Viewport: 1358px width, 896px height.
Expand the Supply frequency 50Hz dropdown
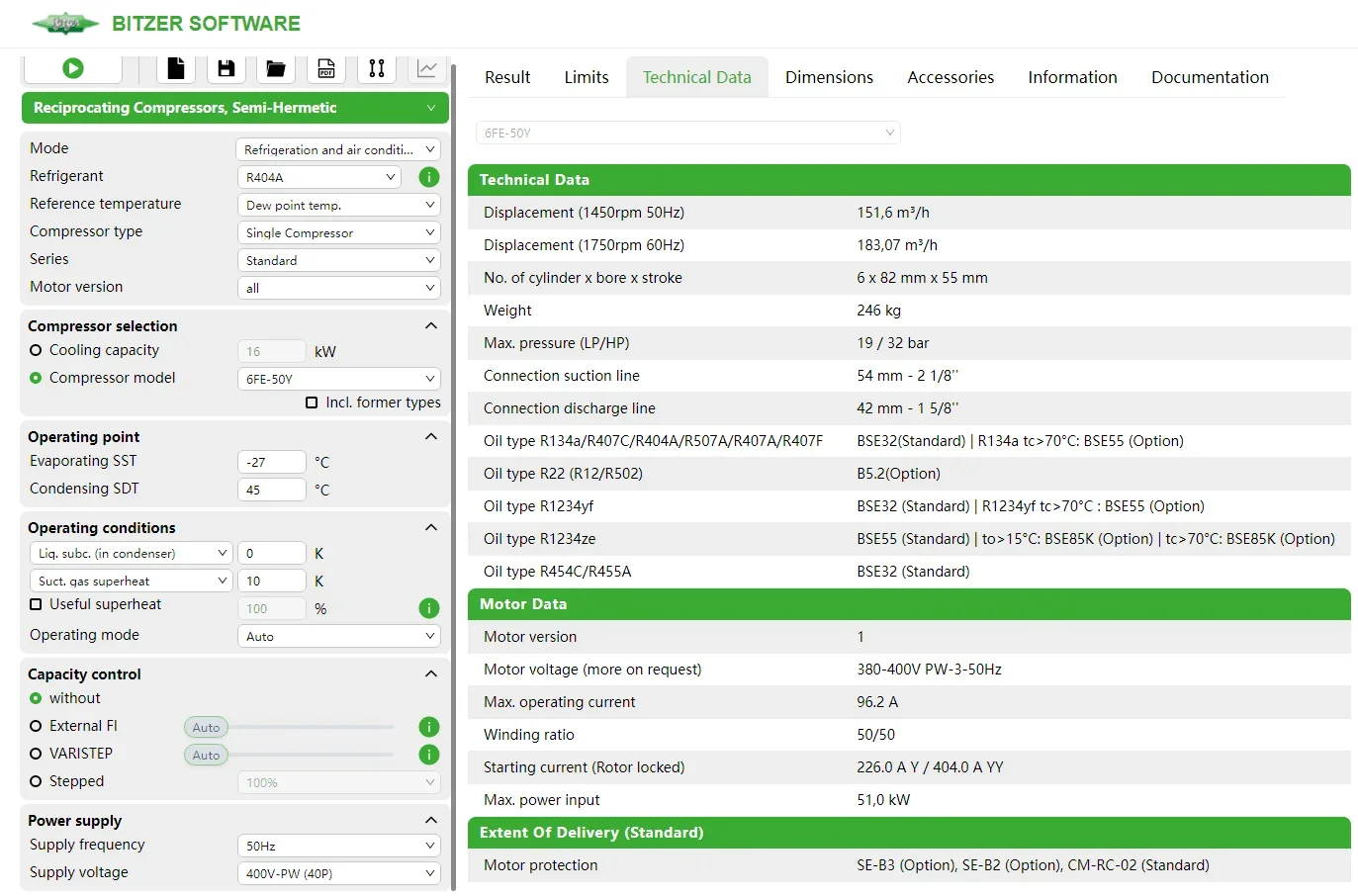(x=338, y=846)
